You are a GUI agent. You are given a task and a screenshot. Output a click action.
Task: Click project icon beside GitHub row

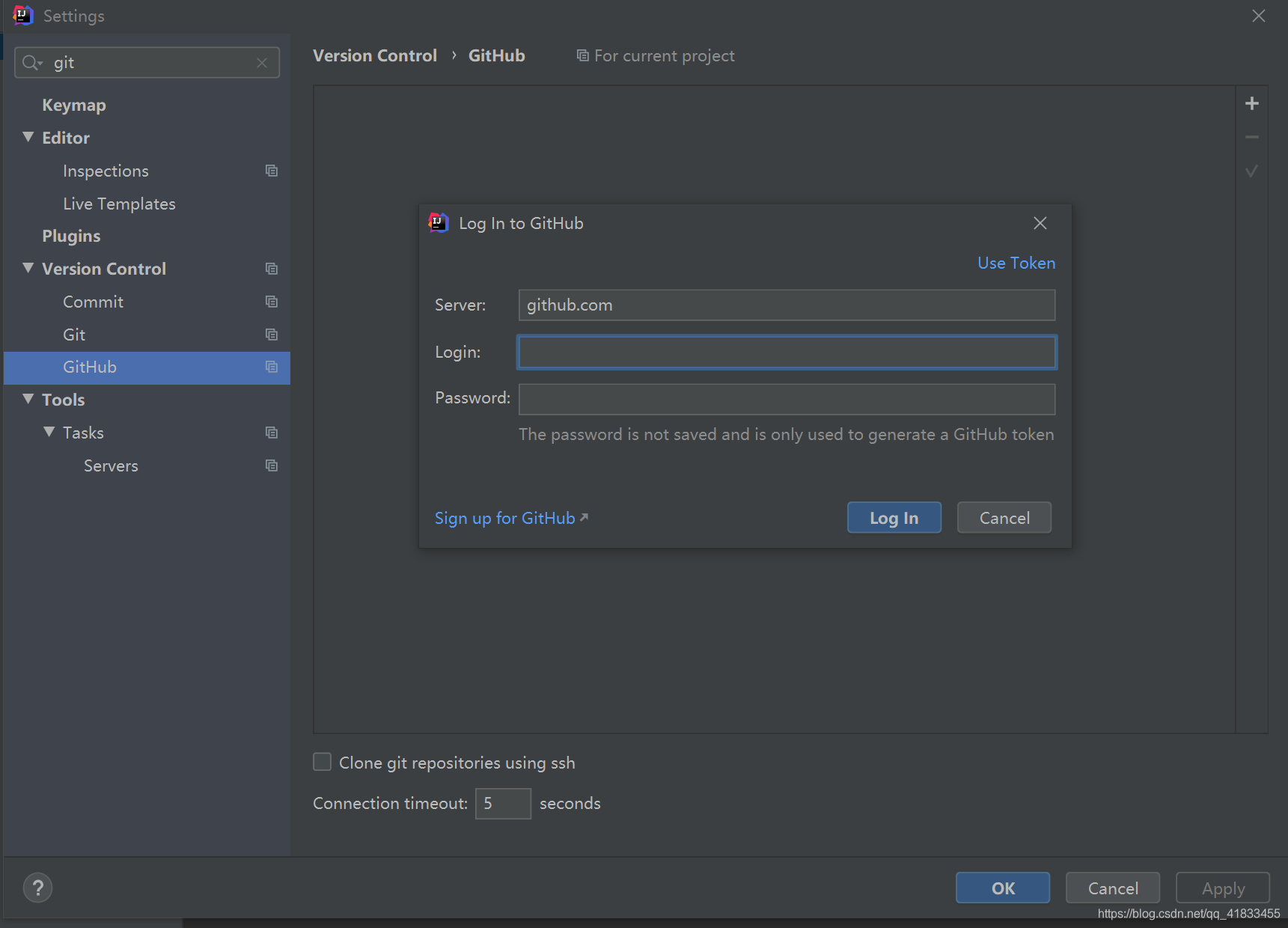(x=272, y=367)
